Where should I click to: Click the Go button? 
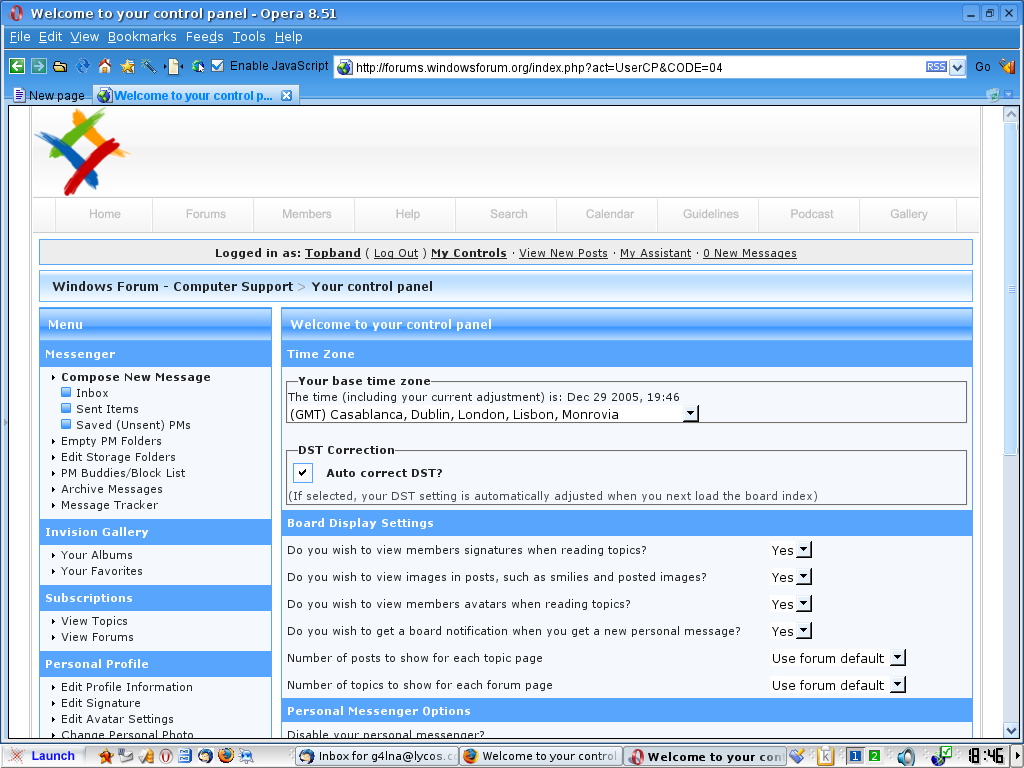pos(982,67)
